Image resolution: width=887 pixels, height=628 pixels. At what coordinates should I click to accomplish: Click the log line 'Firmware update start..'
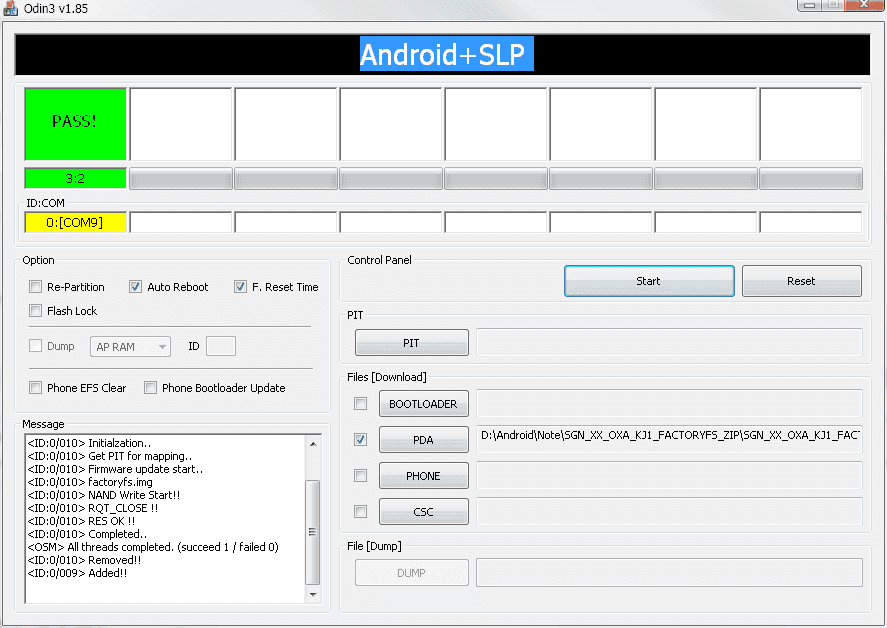coord(115,469)
